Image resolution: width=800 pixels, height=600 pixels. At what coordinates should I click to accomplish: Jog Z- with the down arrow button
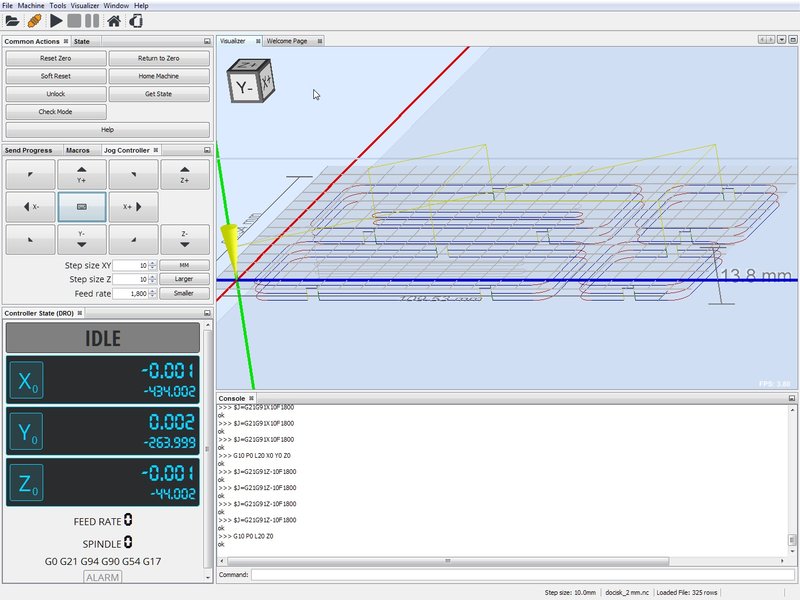185,239
